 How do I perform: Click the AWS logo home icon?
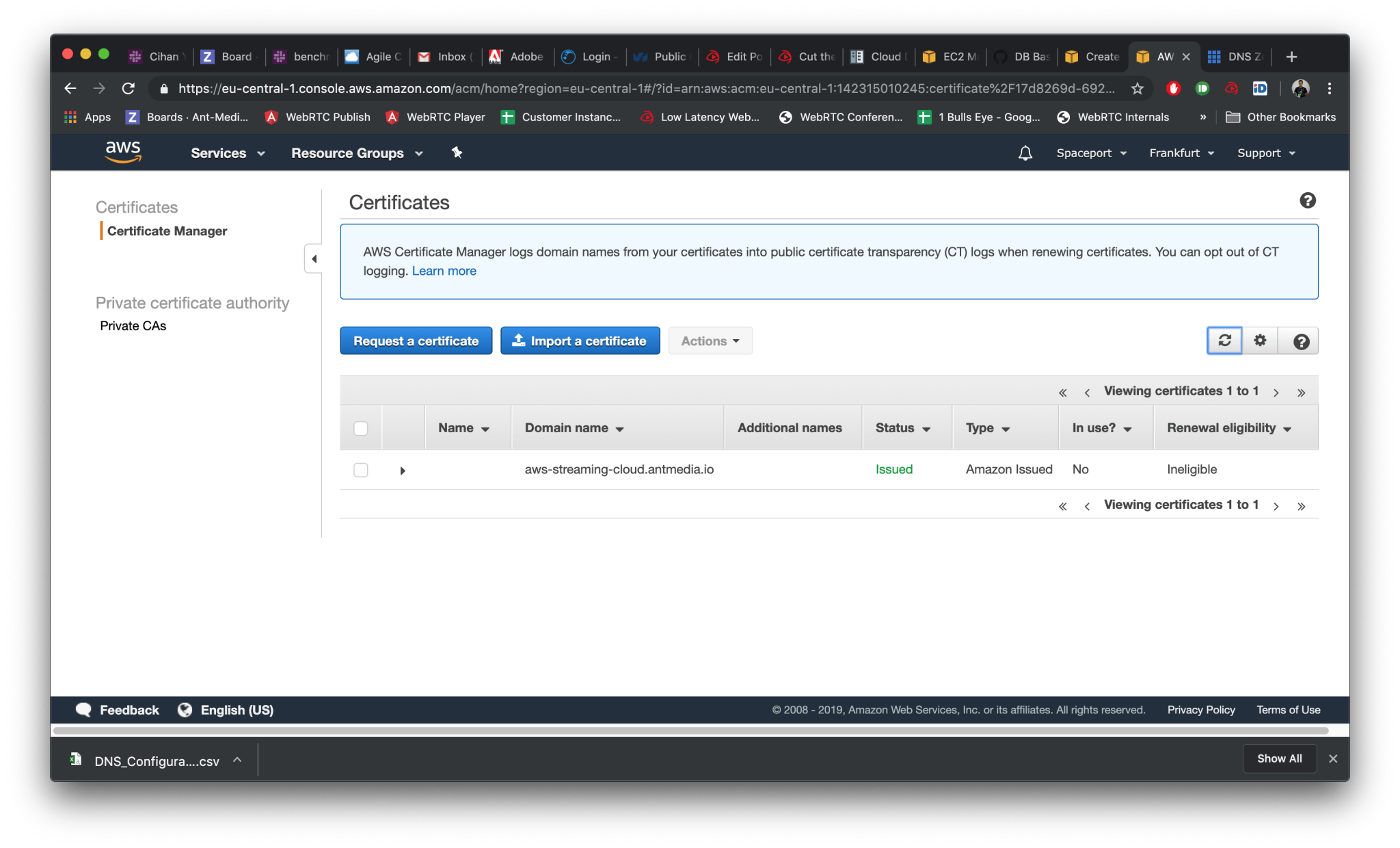pos(123,152)
